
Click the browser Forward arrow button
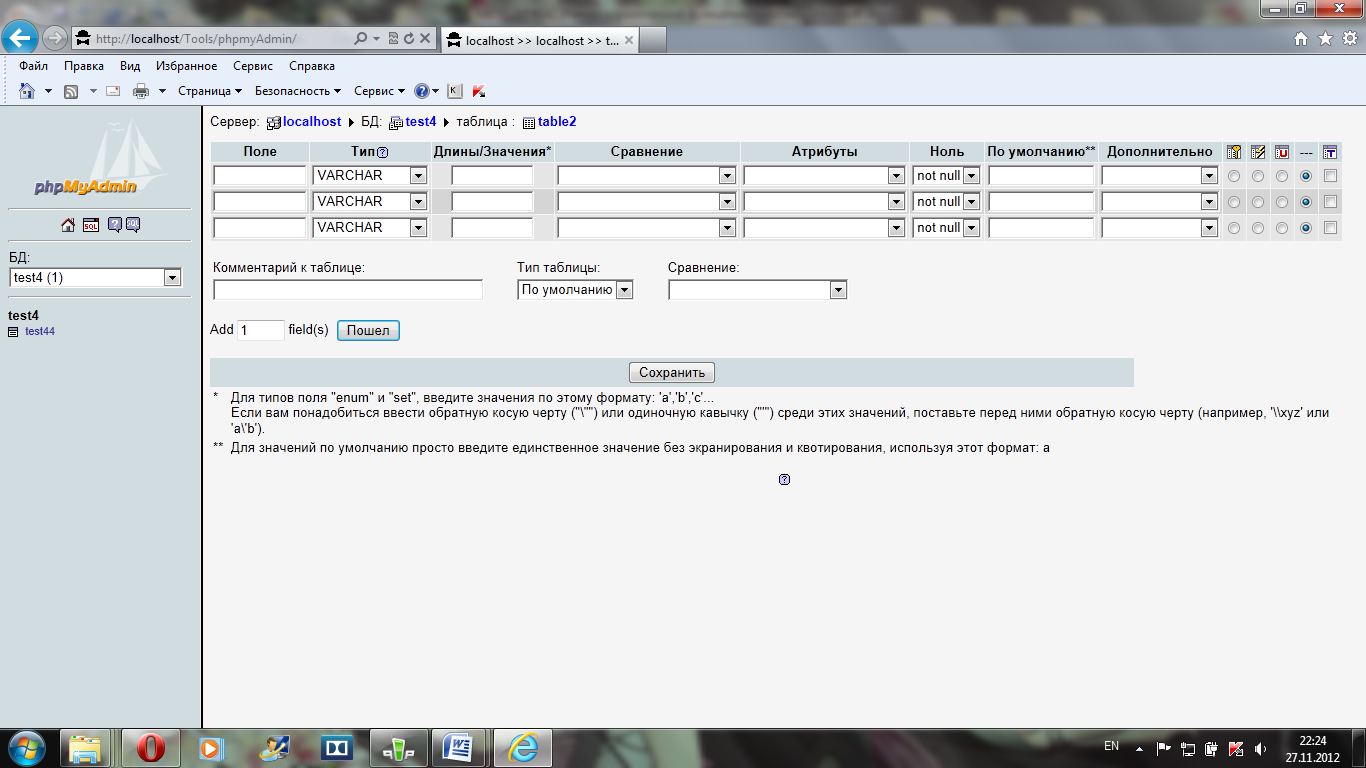[x=54, y=39]
